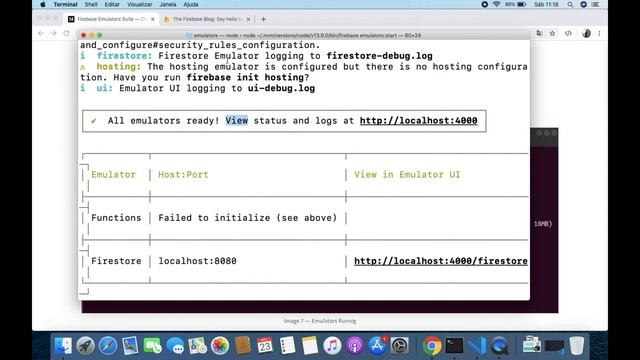Image resolution: width=640 pixels, height=360 pixels.
Task: Close the Firebase Emulators Suite tab
Action: point(153,19)
